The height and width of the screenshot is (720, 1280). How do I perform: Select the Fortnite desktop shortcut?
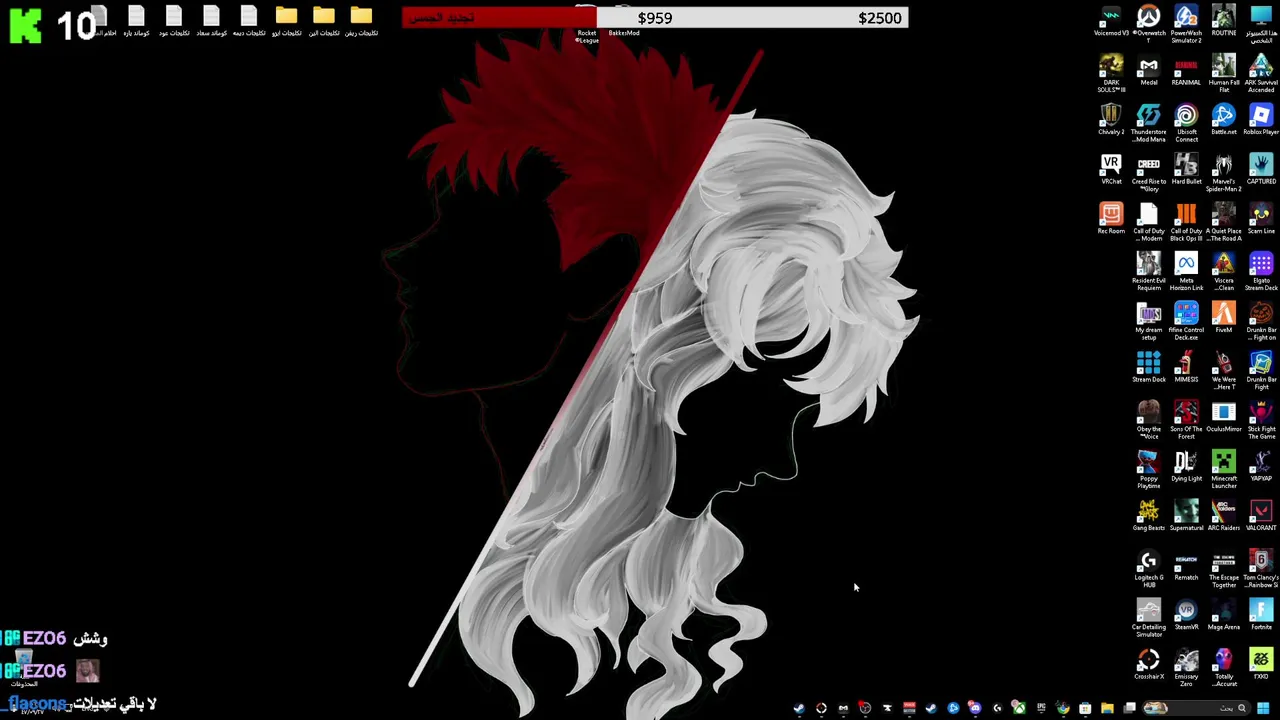(x=1261, y=615)
